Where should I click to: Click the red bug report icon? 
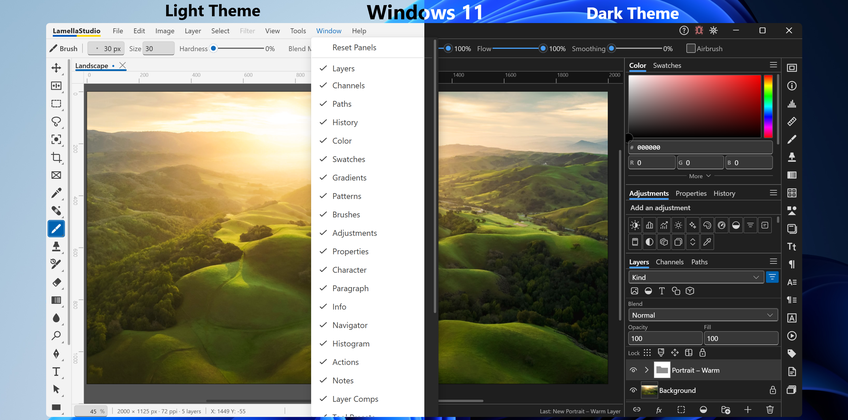pos(699,30)
